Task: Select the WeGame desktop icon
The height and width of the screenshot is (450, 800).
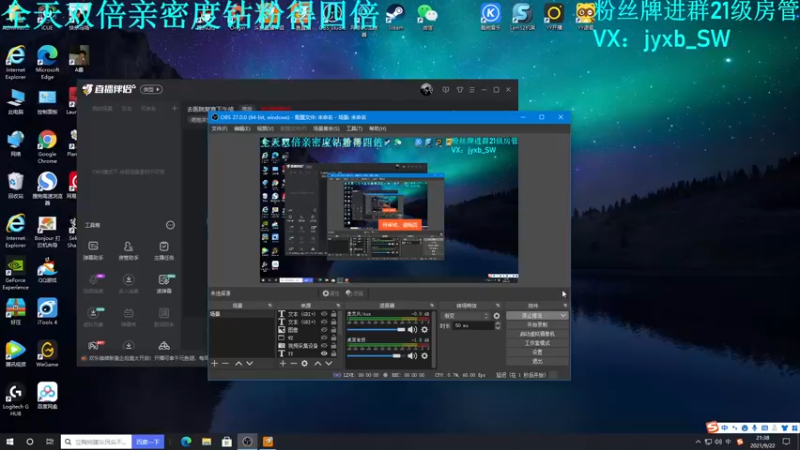Action: (x=47, y=354)
